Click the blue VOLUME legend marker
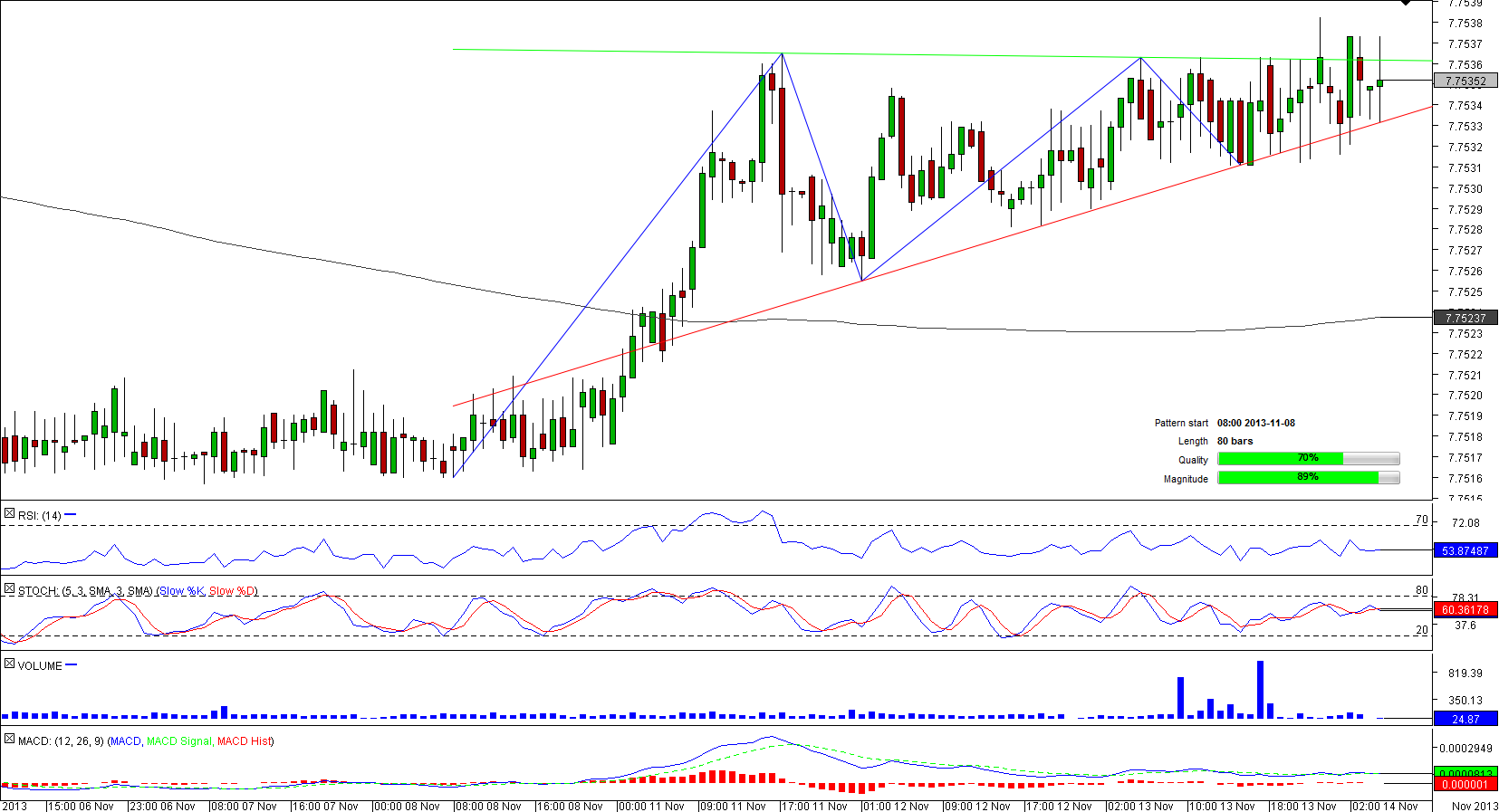 pos(72,665)
